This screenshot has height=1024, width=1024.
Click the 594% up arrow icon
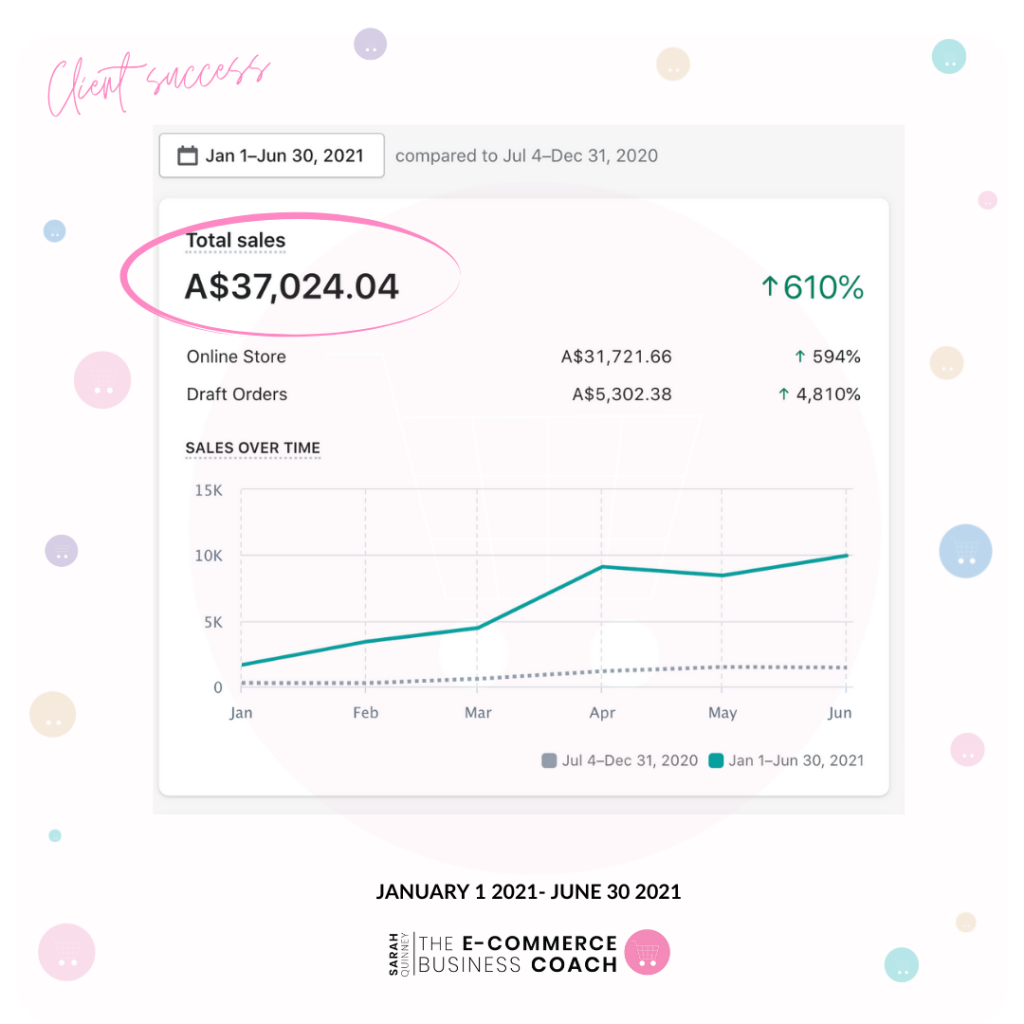tap(800, 357)
